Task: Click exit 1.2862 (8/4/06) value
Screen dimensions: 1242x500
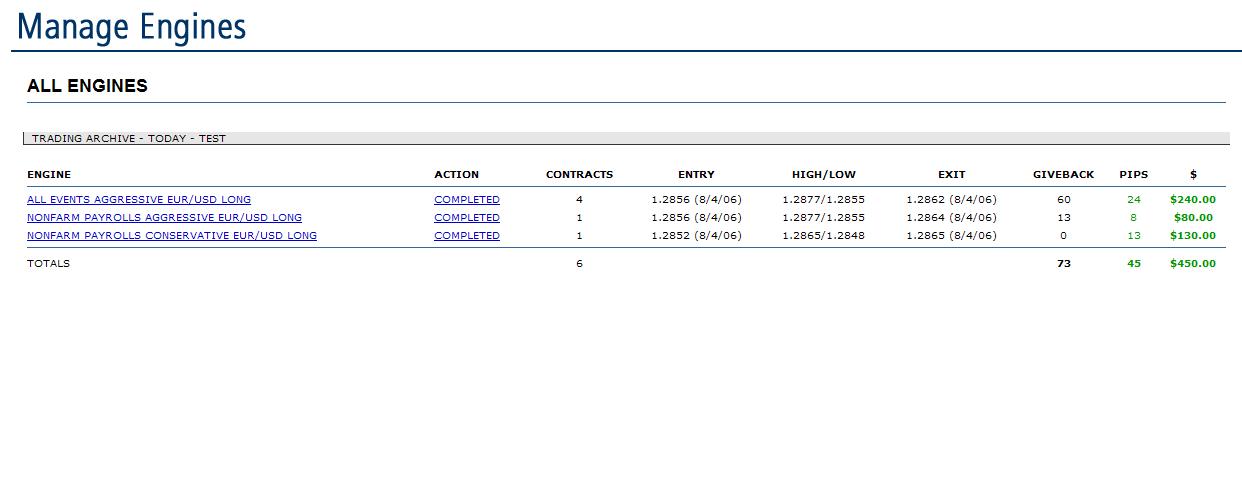Action: click(x=952, y=200)
